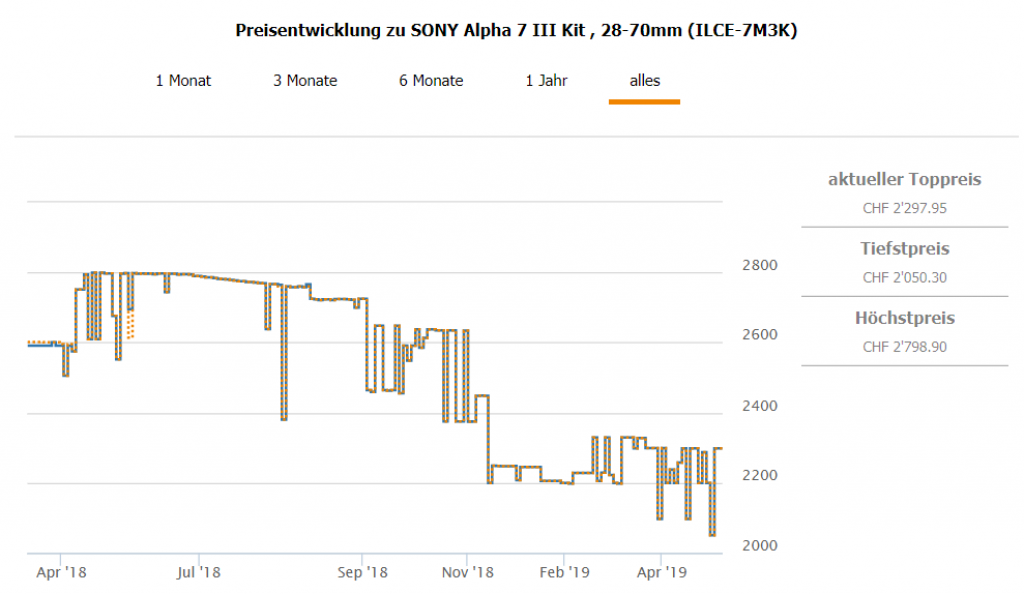The width and height of the screenshot is (1024, 594).
Task: Click the aktueller Toppreis heading
Action: (x=904, y=180)
